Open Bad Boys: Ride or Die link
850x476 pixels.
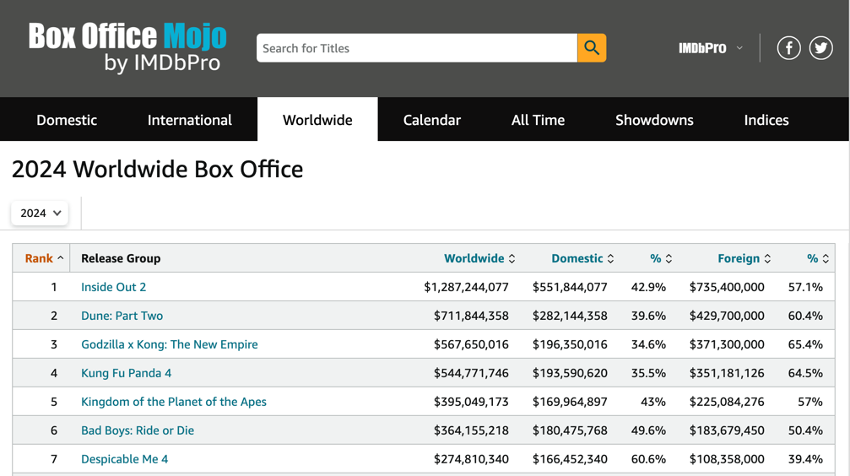coord(137,430)
